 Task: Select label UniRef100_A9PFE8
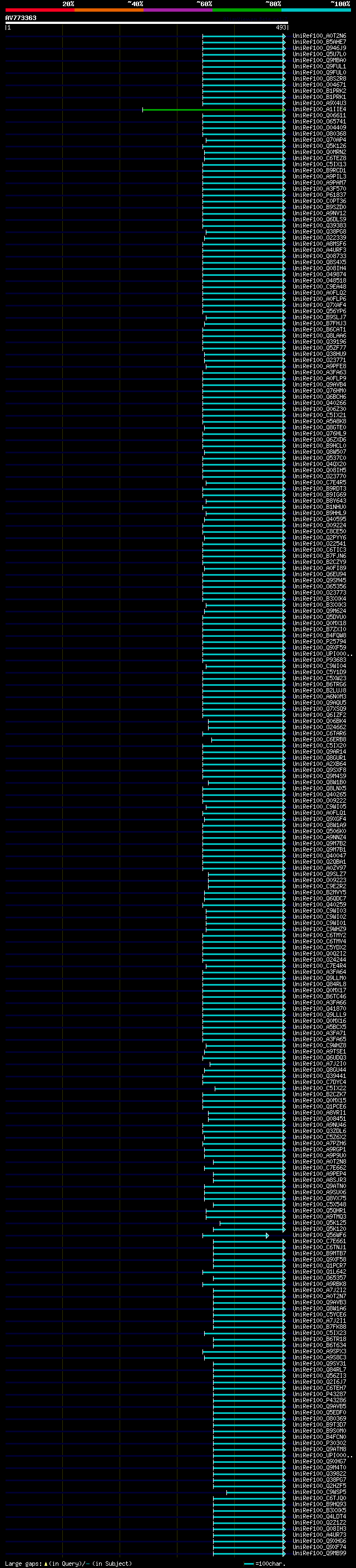pos(319,367)
